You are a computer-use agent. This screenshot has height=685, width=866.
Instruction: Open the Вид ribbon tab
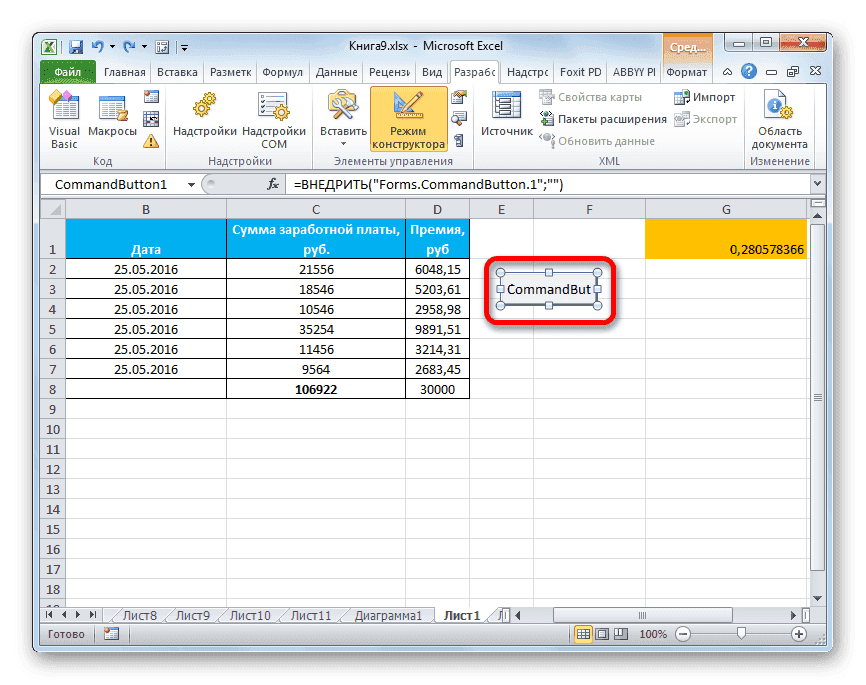point(431,71)
